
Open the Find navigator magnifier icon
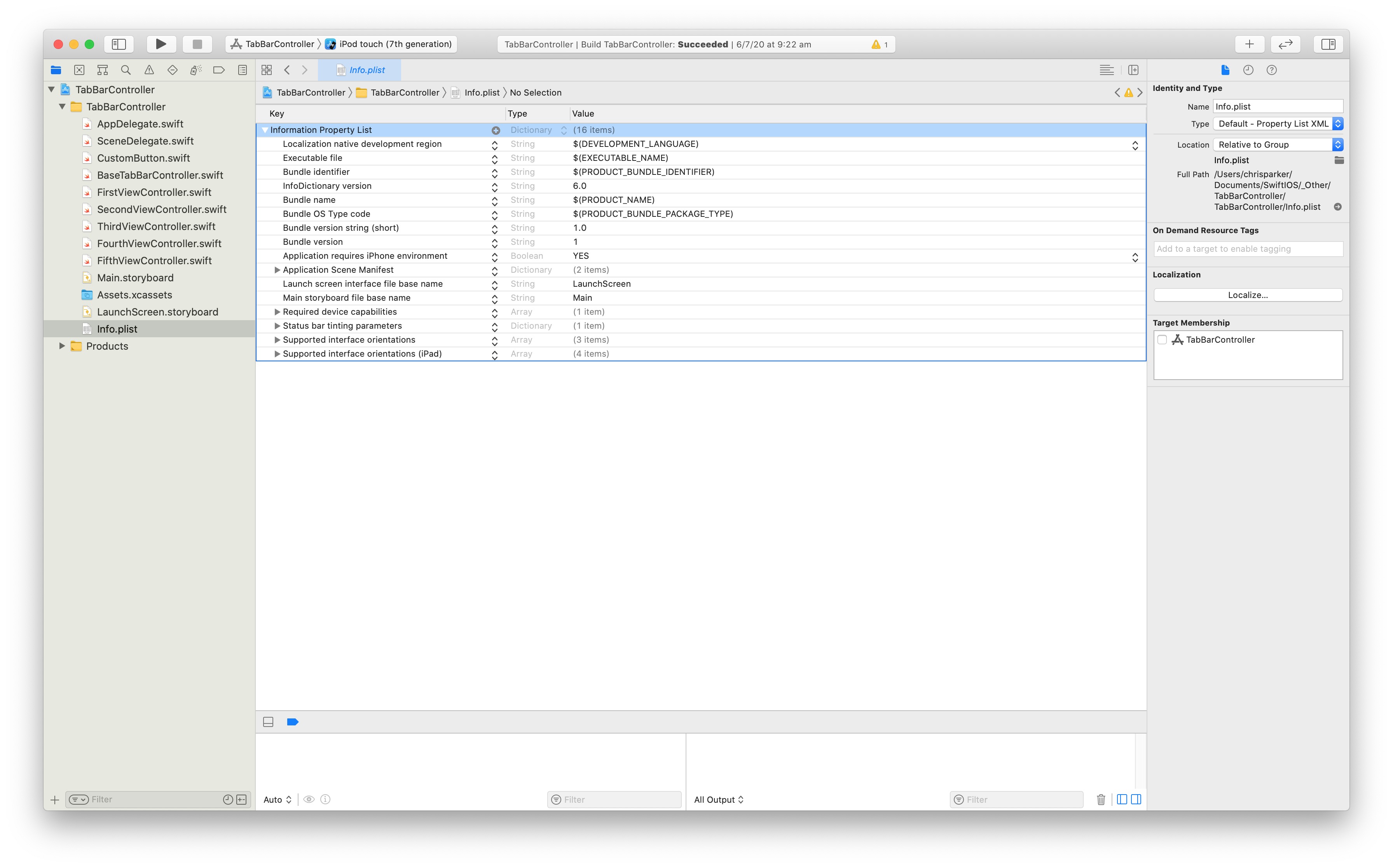click(126, 70)
